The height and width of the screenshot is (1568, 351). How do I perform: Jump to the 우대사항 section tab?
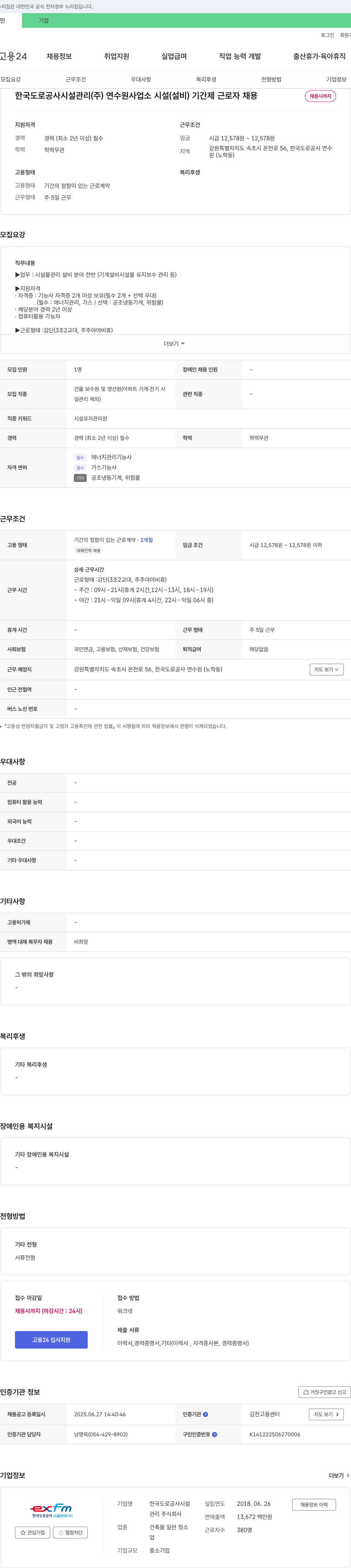pos(140,79)
